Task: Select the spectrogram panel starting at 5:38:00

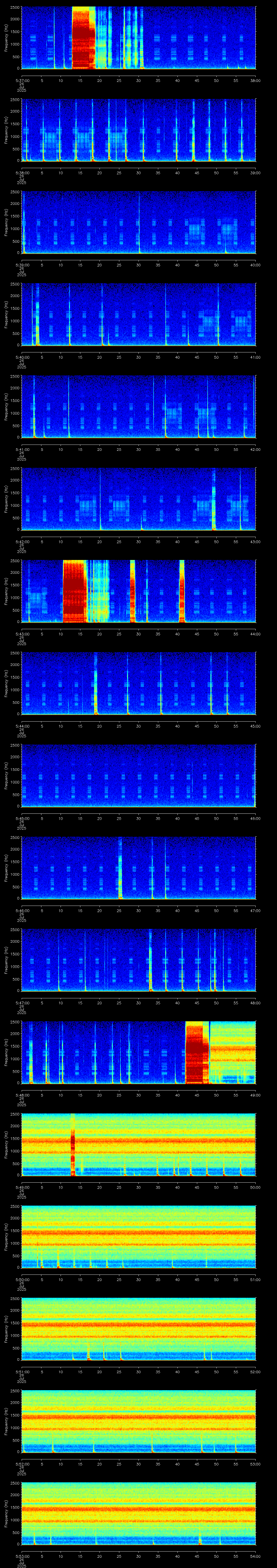Action: click(138, 130)
